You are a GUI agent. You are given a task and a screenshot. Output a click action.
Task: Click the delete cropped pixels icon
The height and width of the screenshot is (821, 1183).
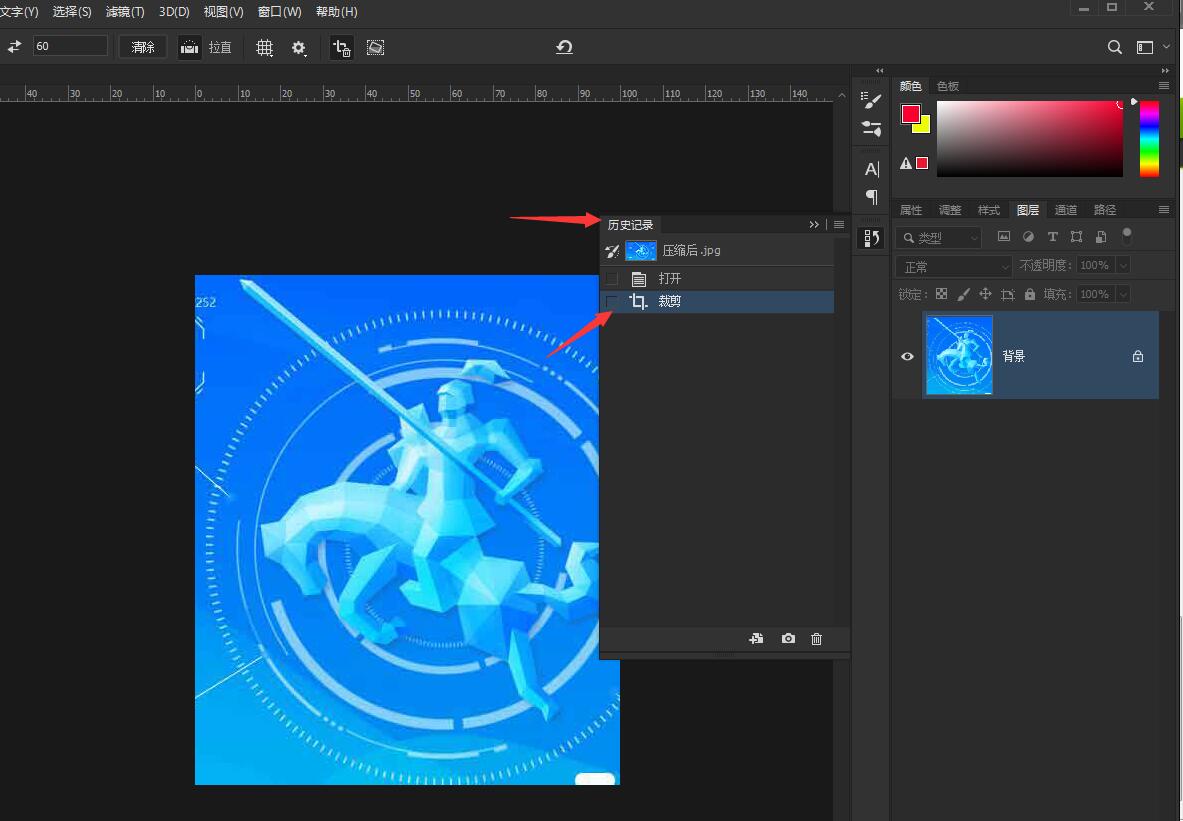click(342, 48)
